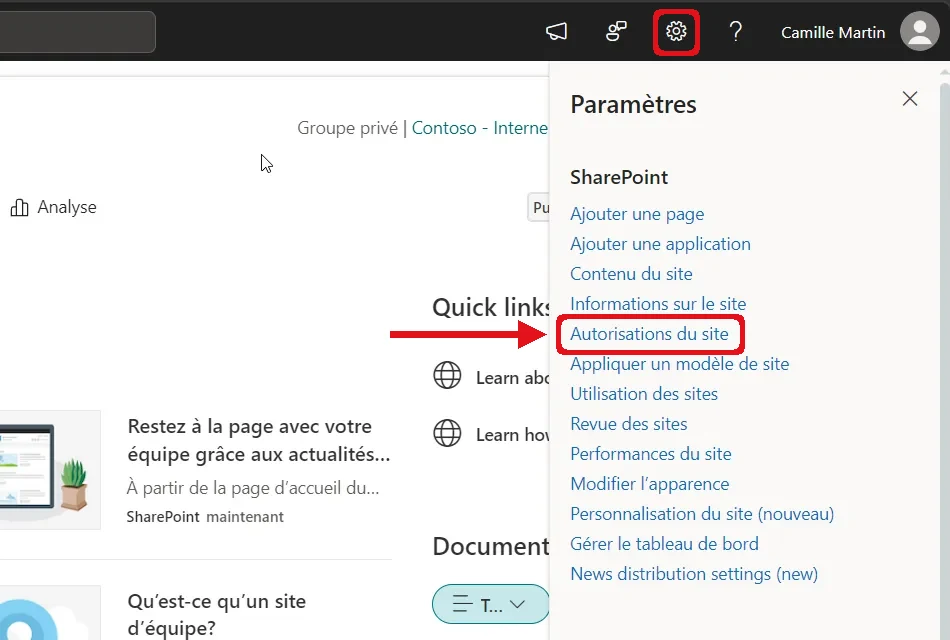Click Camille Martin's profile avatar
950x640 pixels.
(x=919, y=31)
